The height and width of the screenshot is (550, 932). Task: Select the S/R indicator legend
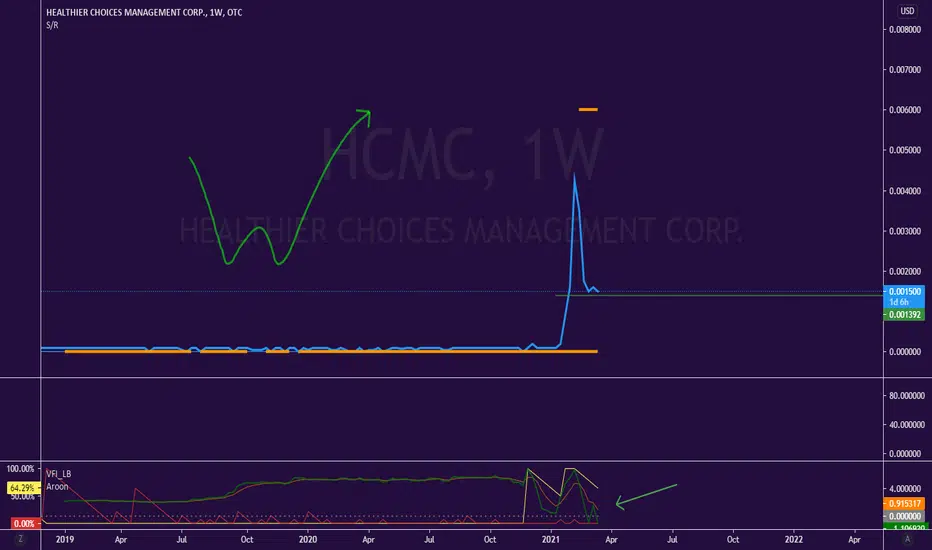pyautogui.click(x=52, y=25)
